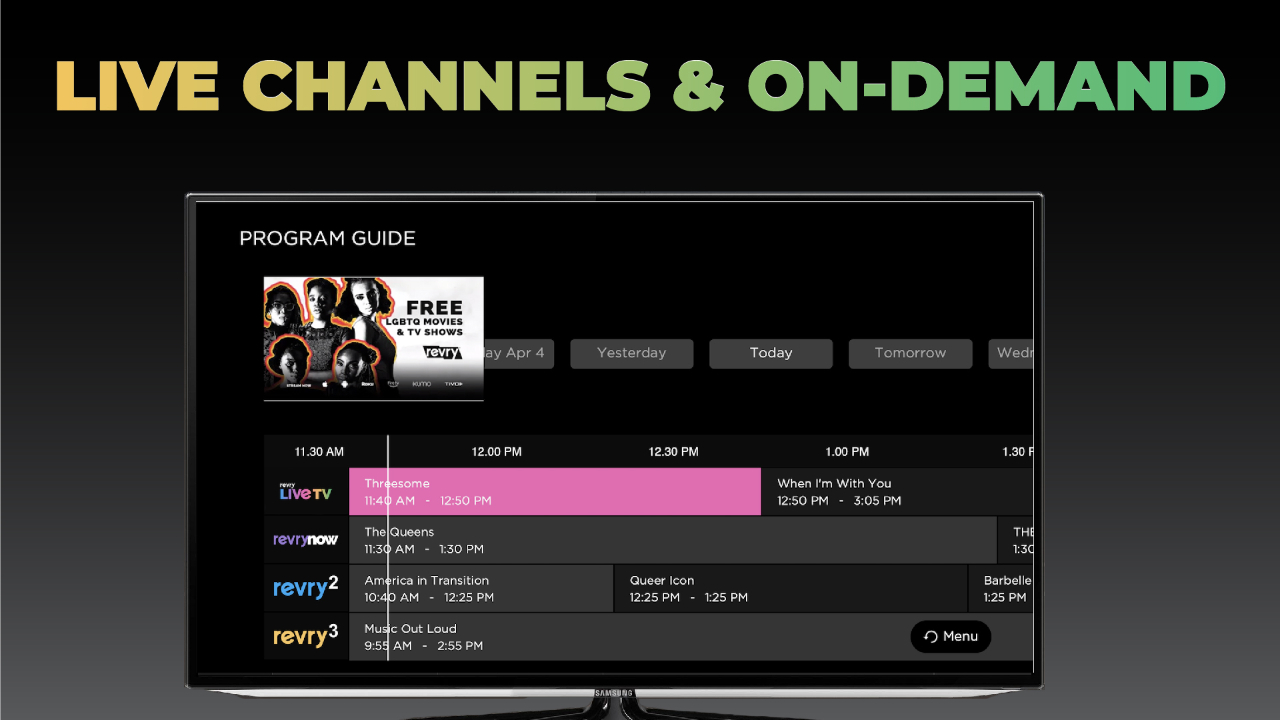This screenshot has width=1280, height=720.
Task: Open the Tomorrow schedule tab
Action: (910, 353)
